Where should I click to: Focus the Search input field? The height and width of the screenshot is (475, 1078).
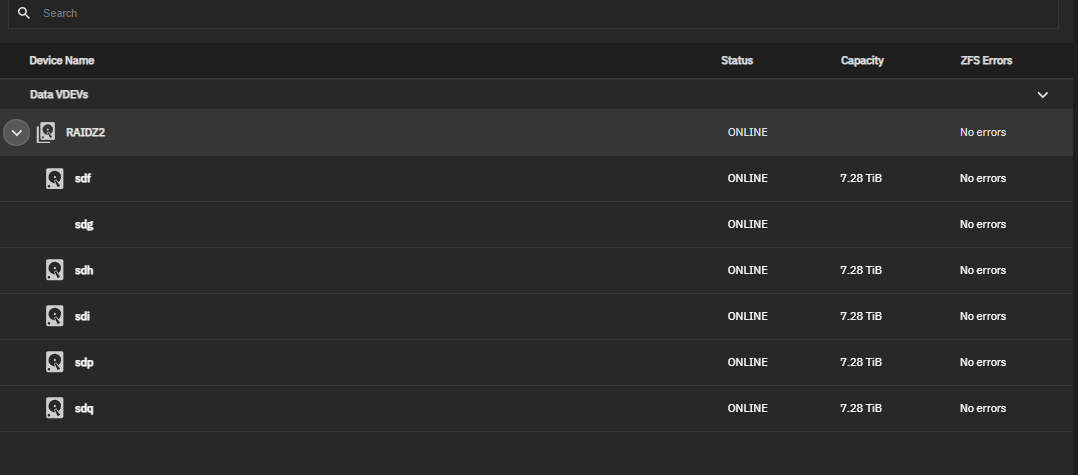tap(533, 13)
